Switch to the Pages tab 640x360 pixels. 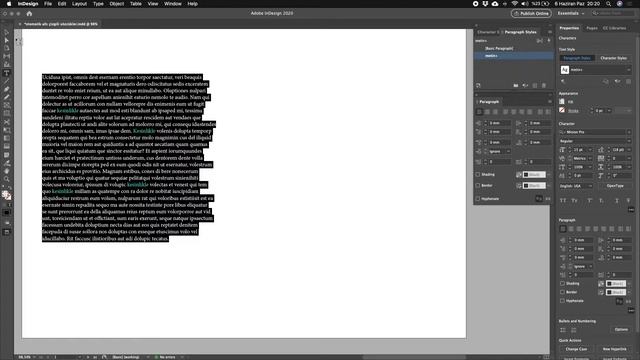click(x=592, y=28)
